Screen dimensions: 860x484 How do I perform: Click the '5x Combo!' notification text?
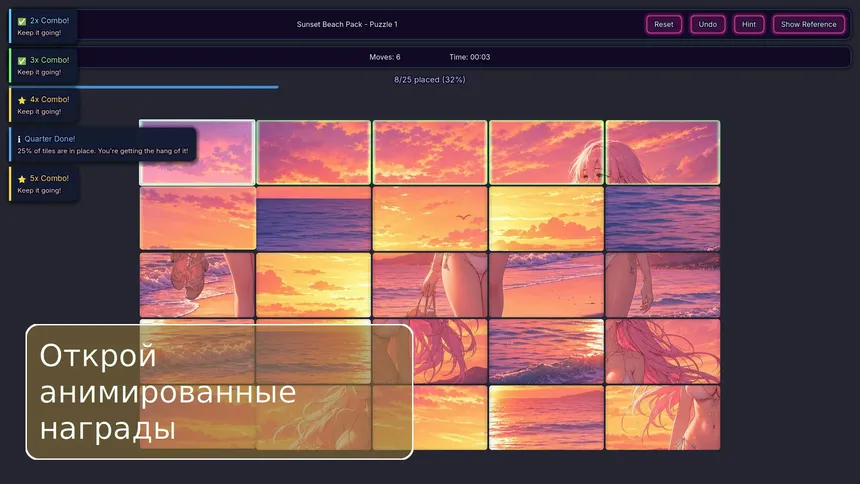coord(49,178)
